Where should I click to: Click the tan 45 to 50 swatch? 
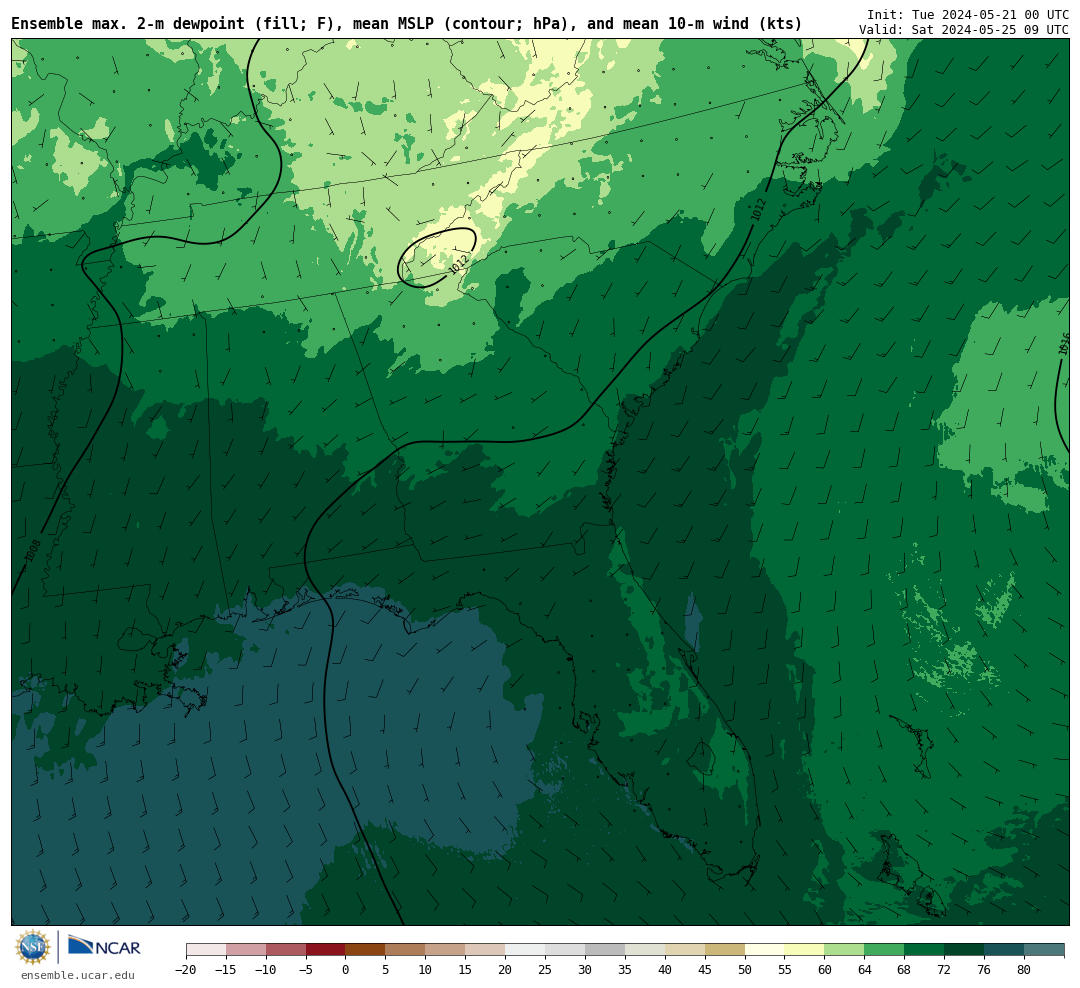coord(725,950)
